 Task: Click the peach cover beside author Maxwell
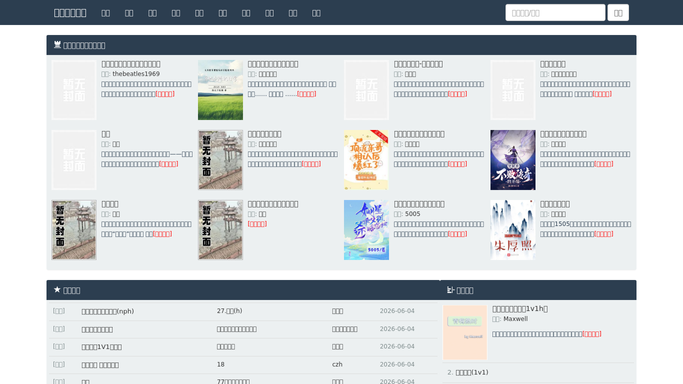coord(465,332)
